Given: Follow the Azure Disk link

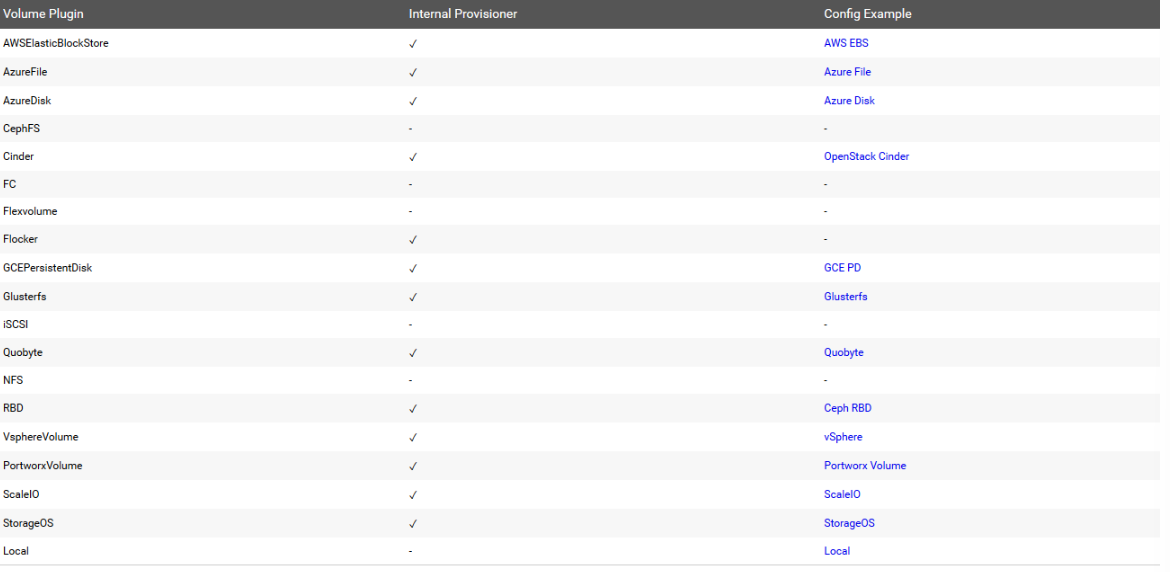Looking at the screenshot, I should 849,101.
